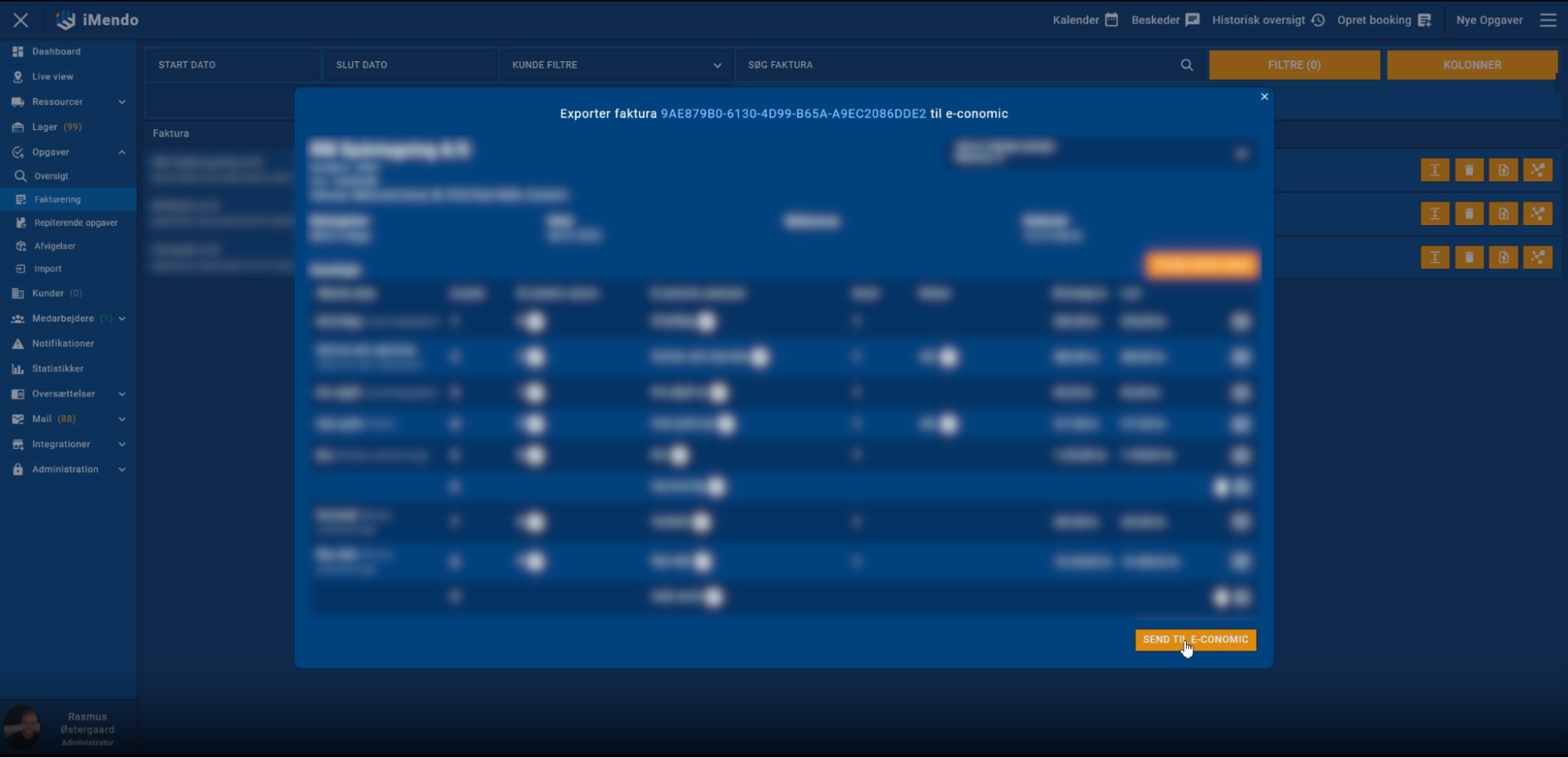Open the Dashboard menu item
This screenshot has width=1568, height=758.
click(x=56, y=52)
